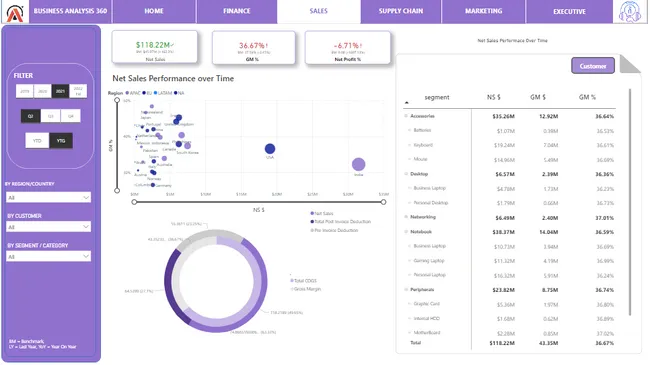Viewport: 650px width, 365px height.
Task: Select the India bubble in scatter chart
Action: click(x=359, y=164)
